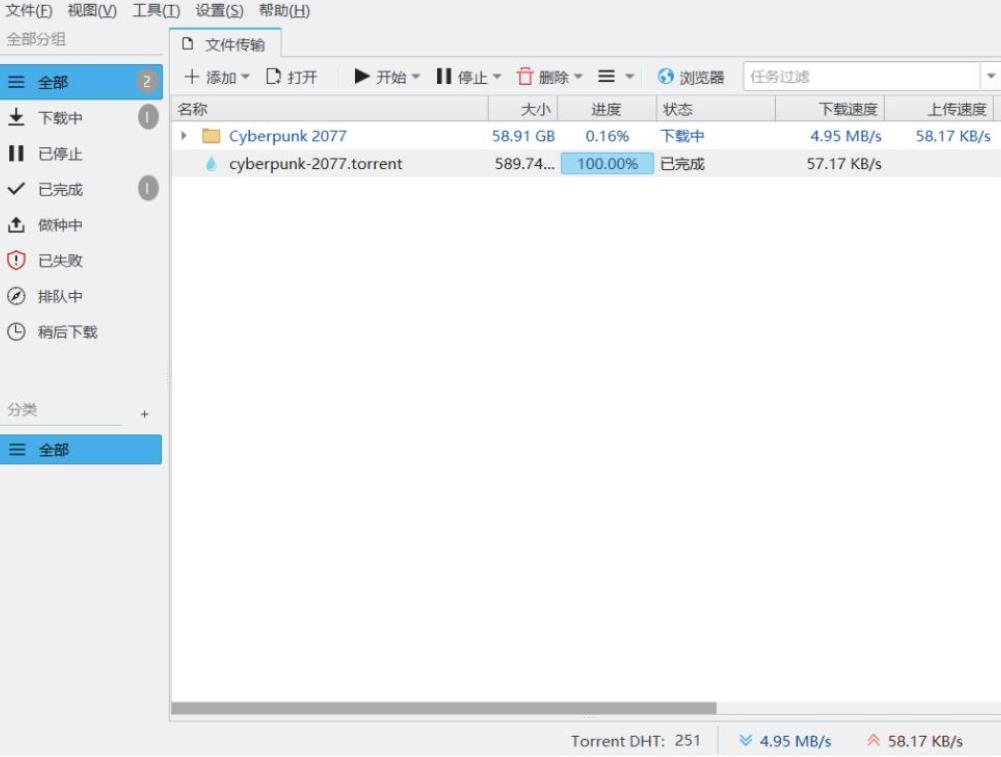Open the 设置(S) menu
This screenshot has height=757, width=1001.
[x=219, y=10]
